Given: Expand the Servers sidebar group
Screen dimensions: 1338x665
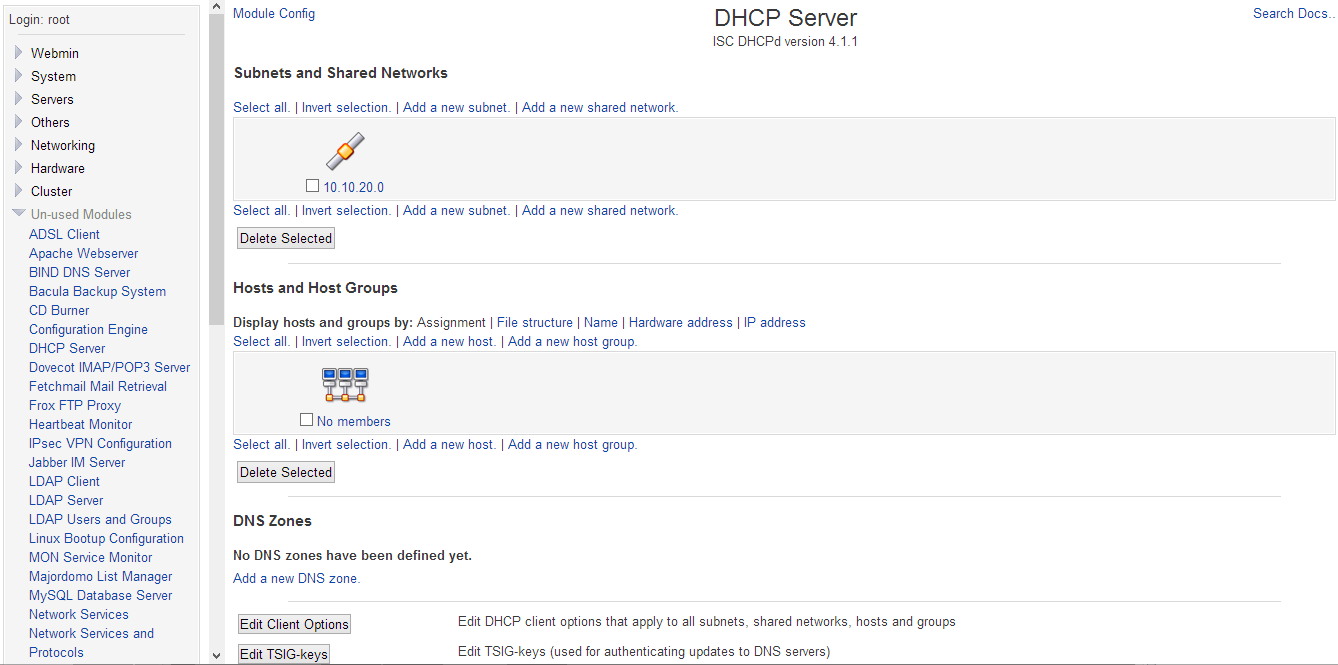Looking at the screenshot, I should 51,99.
